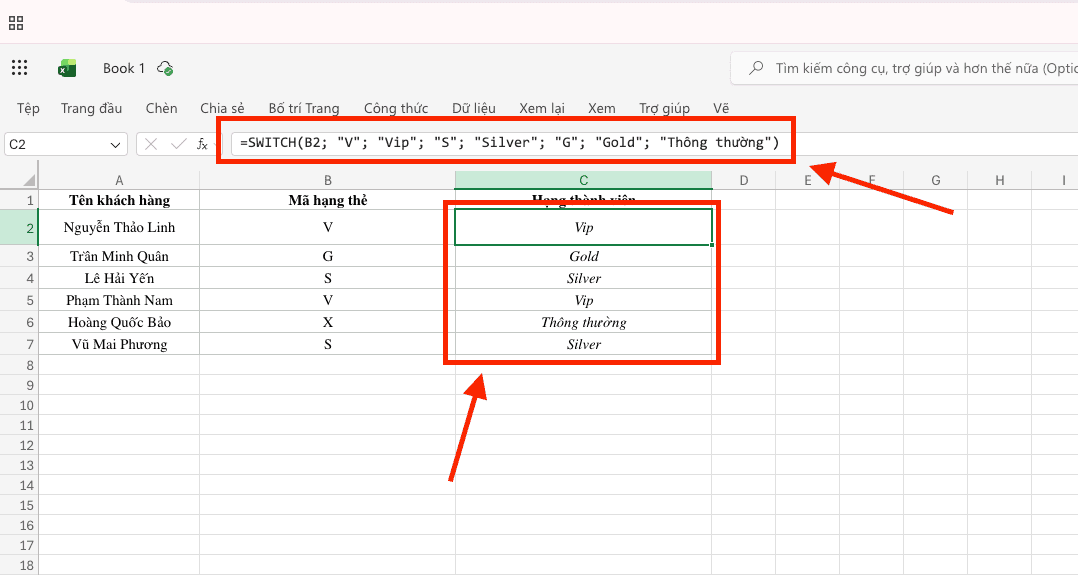Image resolution: width=1078 pixels, height=575 pixels.
Task: Select column H header
Action: 1000,180
